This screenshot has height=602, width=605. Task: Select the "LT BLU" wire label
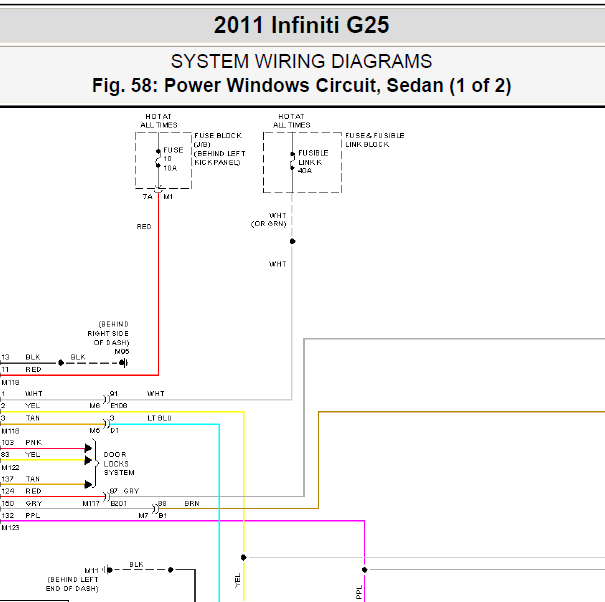click(x=159, y=418)
